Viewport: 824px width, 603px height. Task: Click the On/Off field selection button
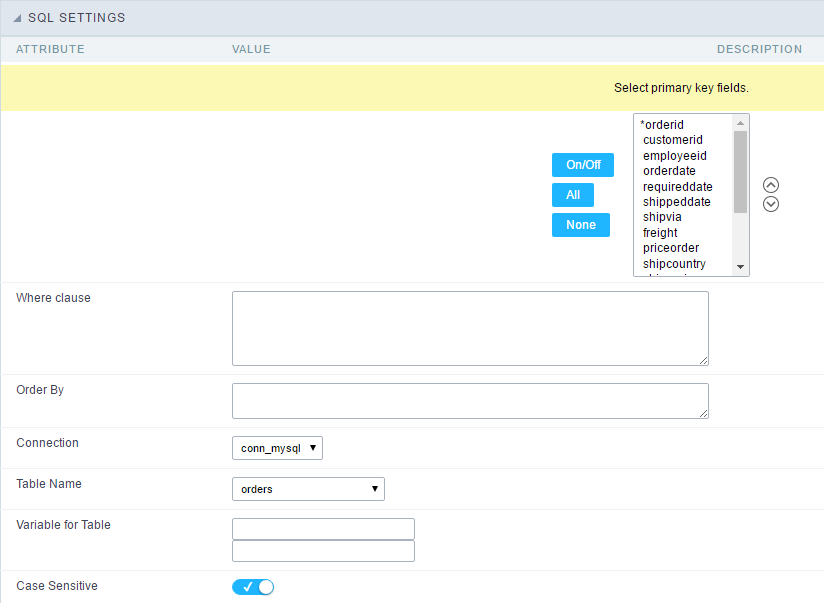(x=582, y=165)
